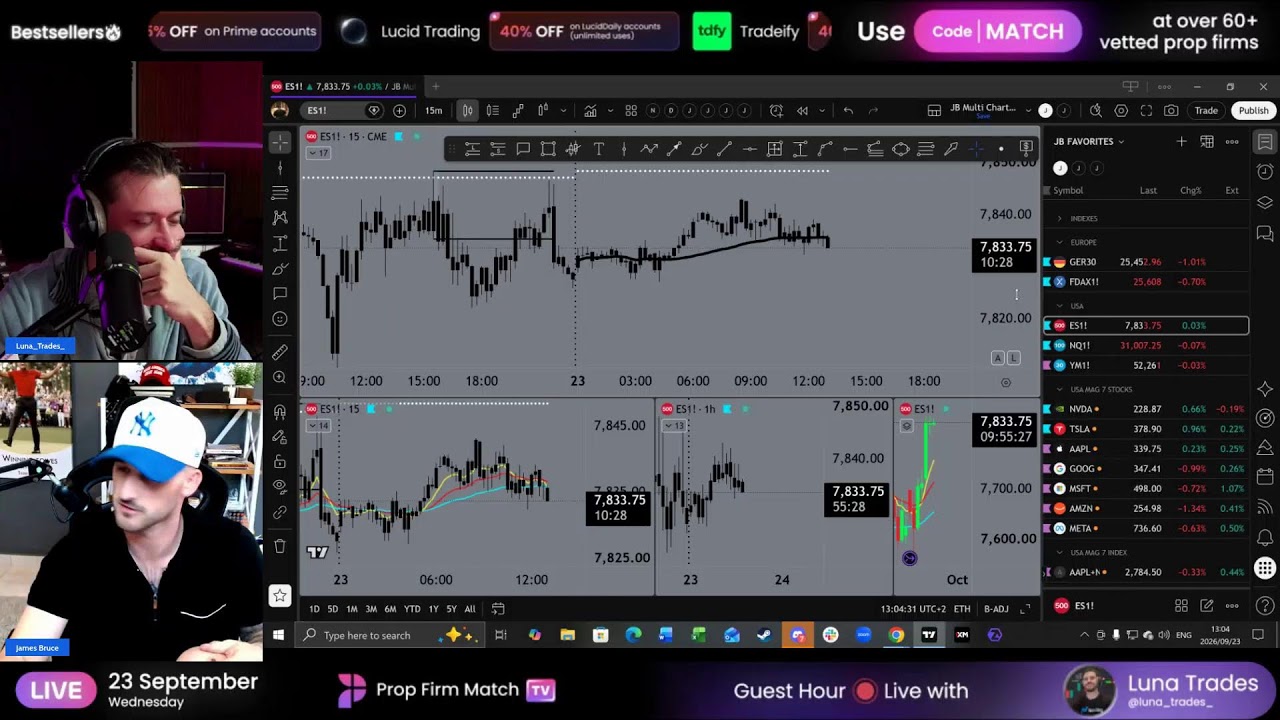Image resolution: width=1280 pixels, height=720 pixels.
Task: Add a symbol to the JB Favorites watchlist
Action: [x=1181, y=142]
